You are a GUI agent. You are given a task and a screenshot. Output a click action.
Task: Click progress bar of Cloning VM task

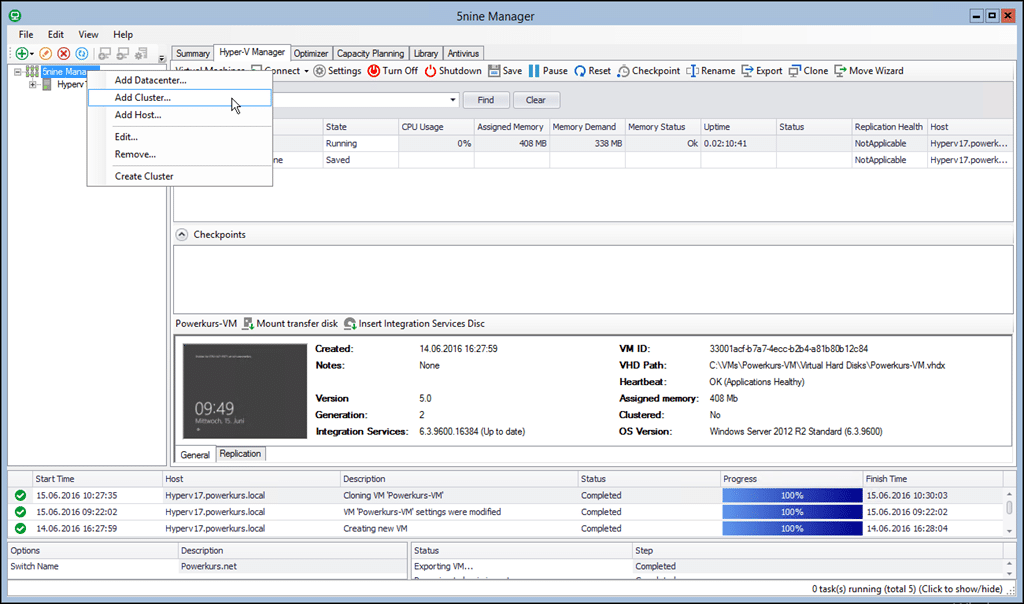click(792, 496)
